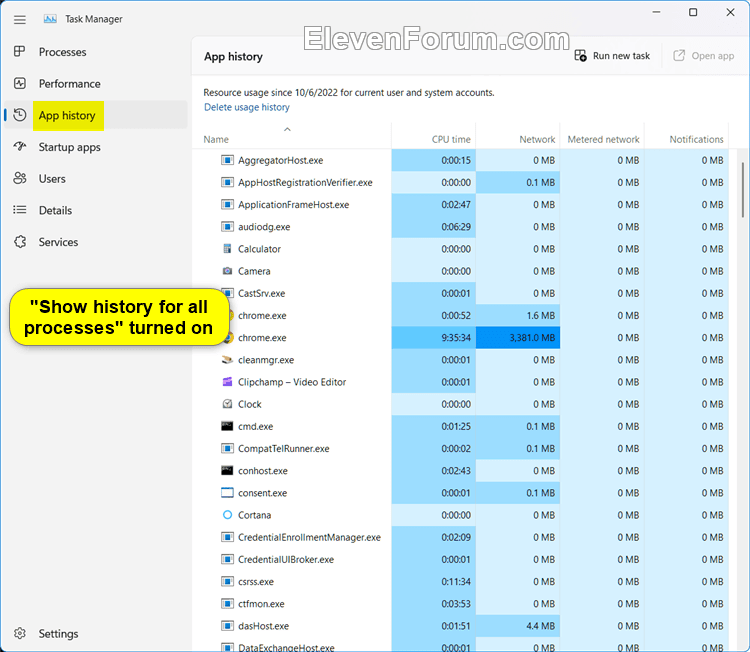Click the AggregatorHost.exe icon
750x652 pixels.
[227, 160]
